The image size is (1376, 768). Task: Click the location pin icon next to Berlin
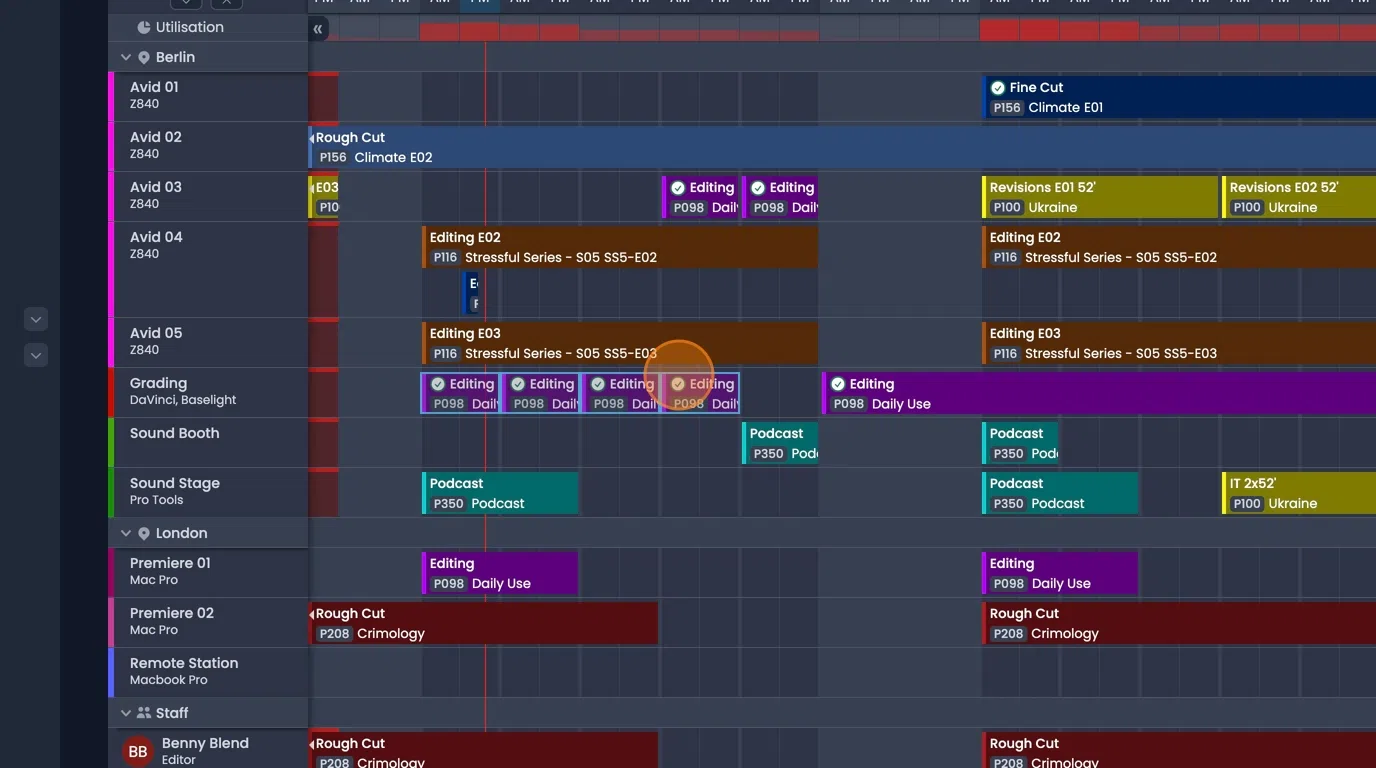click(x=143, y=57)
